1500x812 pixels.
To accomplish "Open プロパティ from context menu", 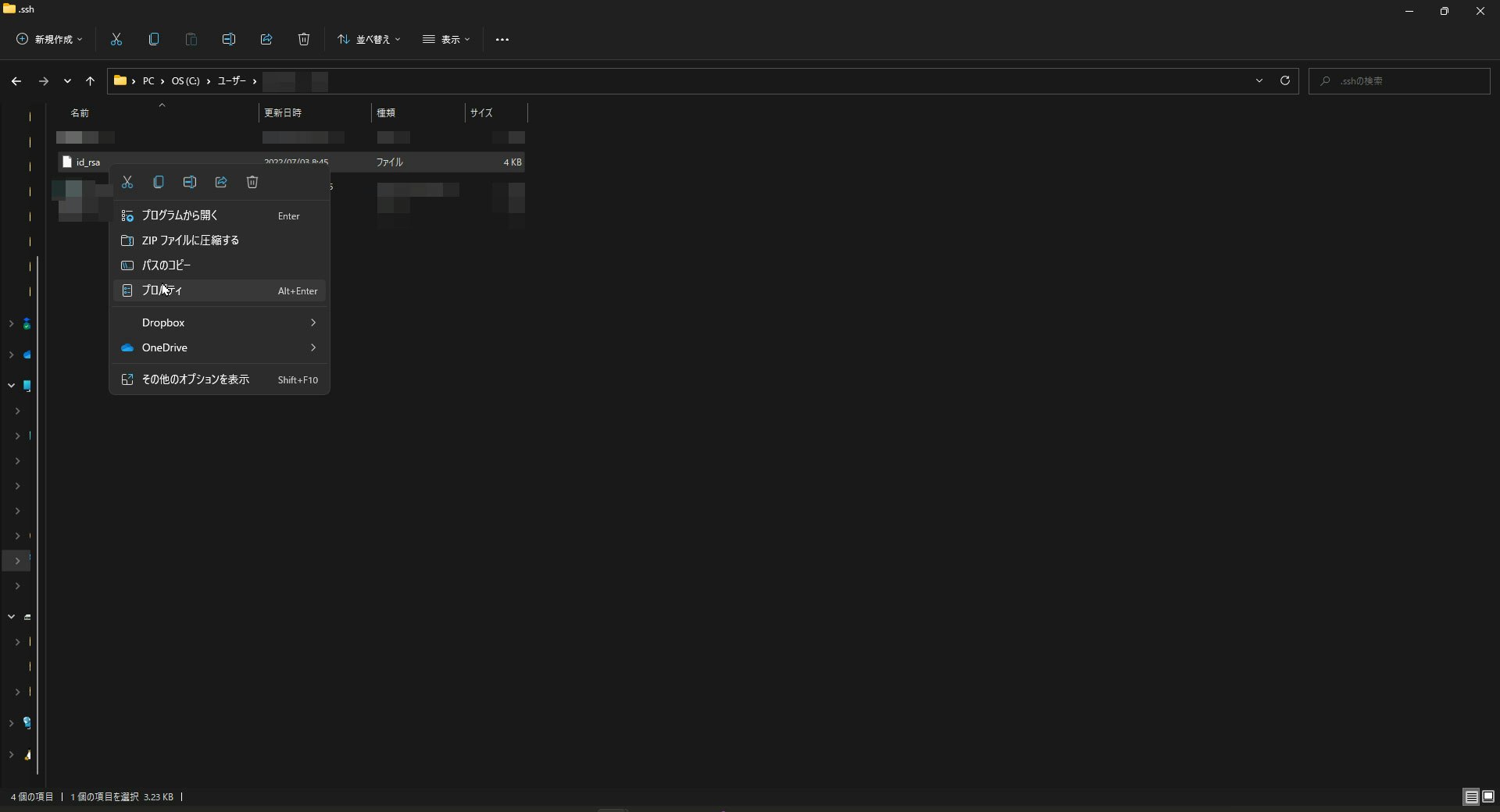I will [220, 290].
